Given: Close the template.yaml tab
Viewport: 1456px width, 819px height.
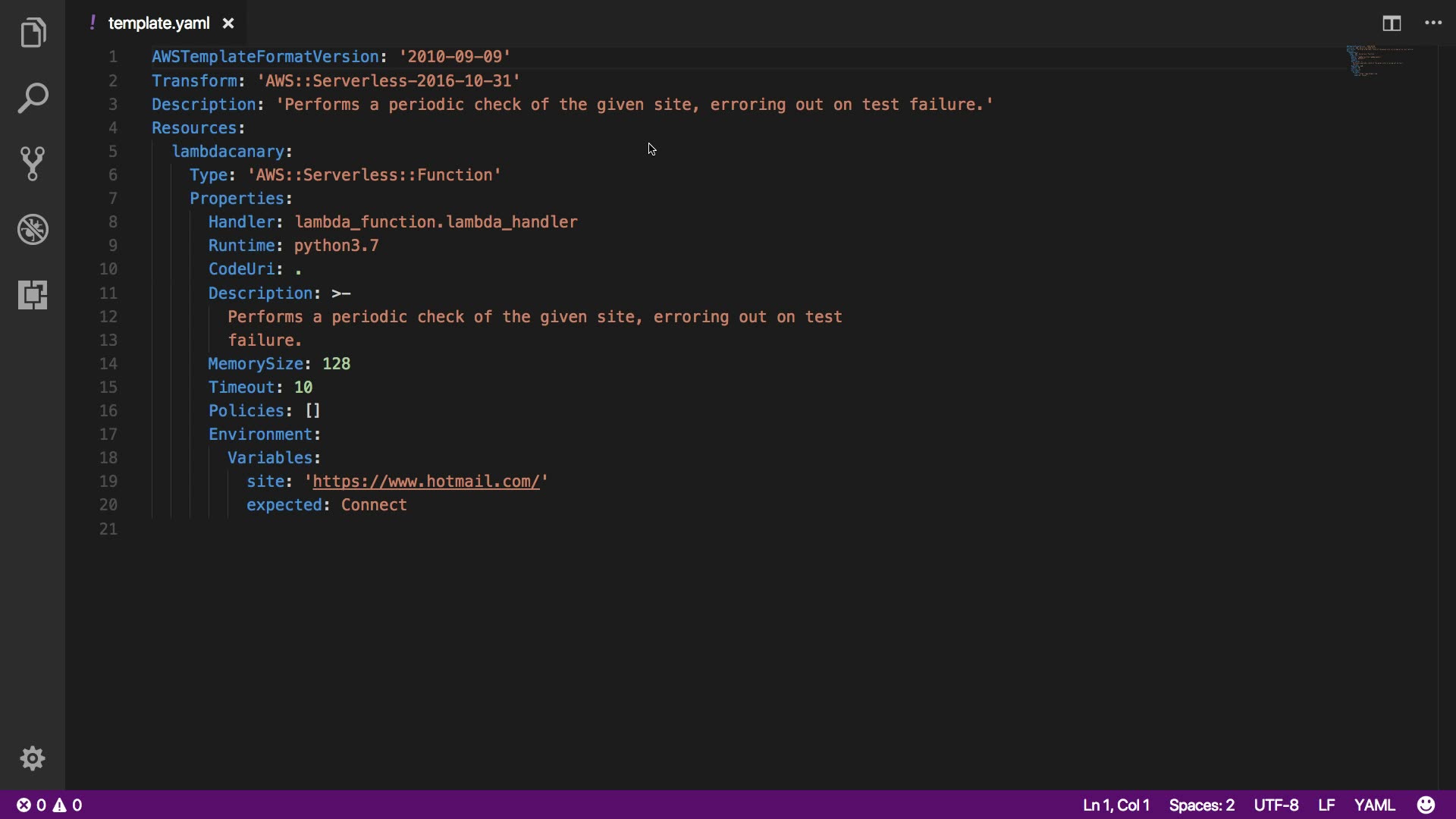Looking at the screenshot, I should pyautogui.click(x=228, y=24).
